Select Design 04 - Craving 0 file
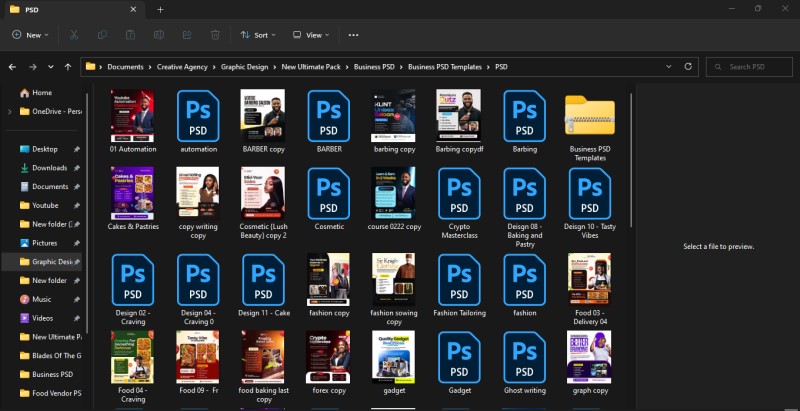The image size is (800, 411). point(198,280)
